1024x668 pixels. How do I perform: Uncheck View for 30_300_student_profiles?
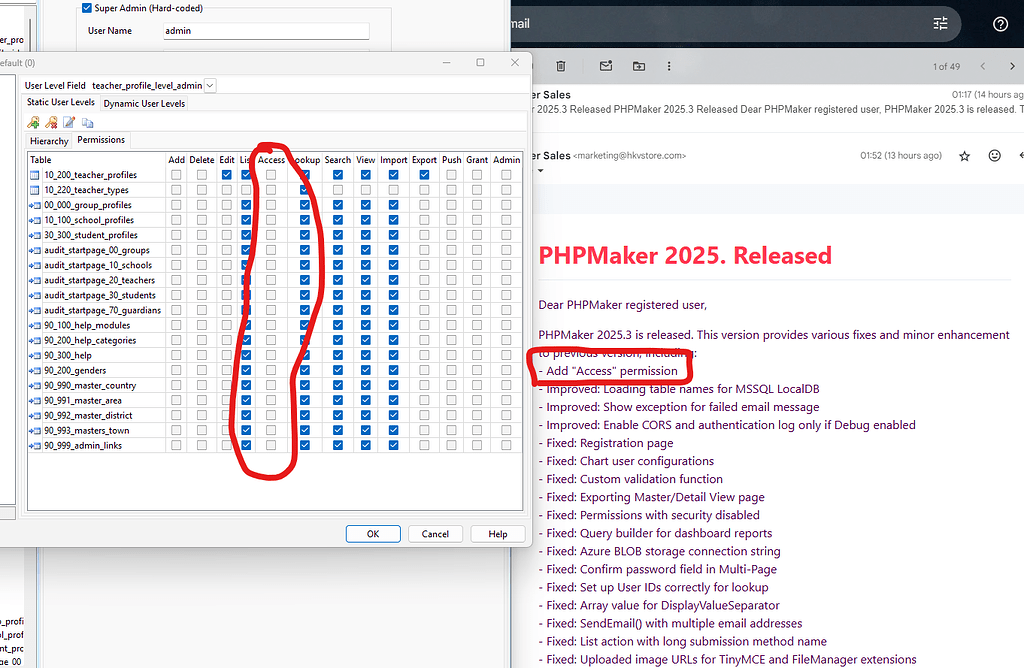pyautogui.click(x=366, y=235)
